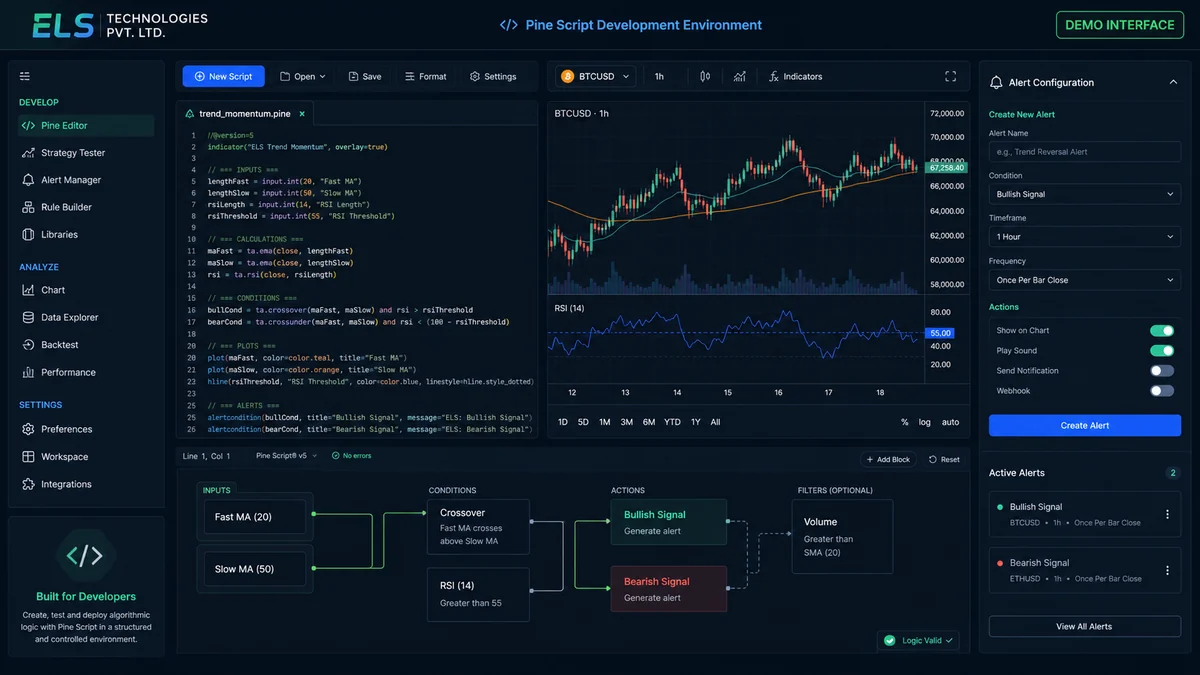Expand the Open file dropdown

pyautogui.click(x=303, y=76)
